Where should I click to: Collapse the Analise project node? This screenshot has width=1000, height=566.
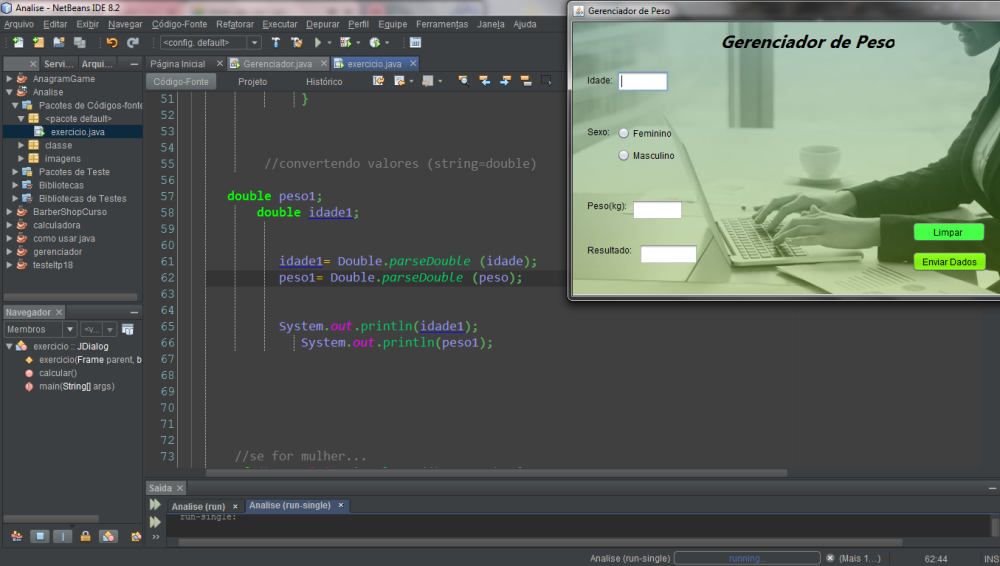click(9, 92)
